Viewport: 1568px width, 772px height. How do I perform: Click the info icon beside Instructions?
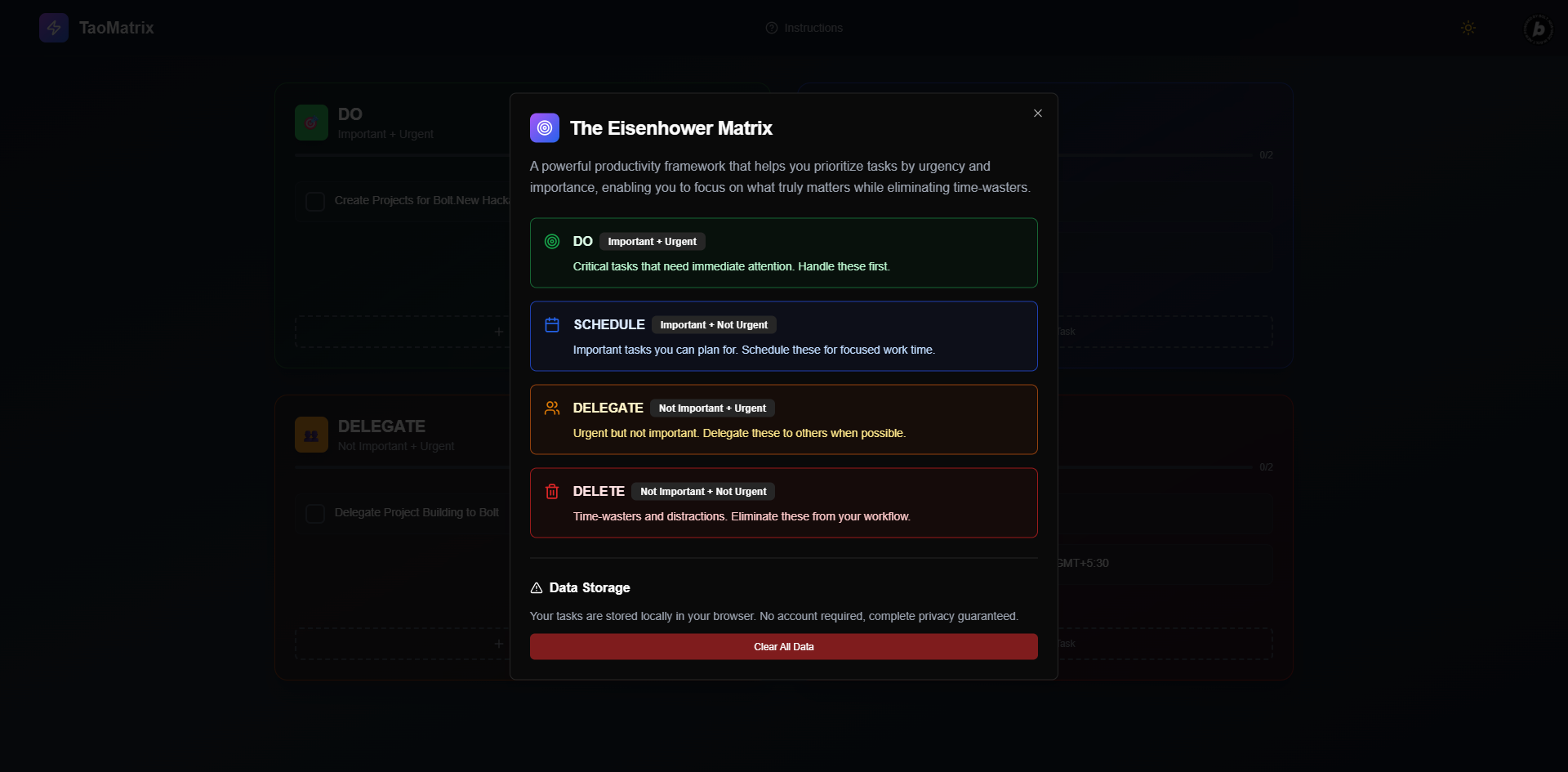(772, 27)
